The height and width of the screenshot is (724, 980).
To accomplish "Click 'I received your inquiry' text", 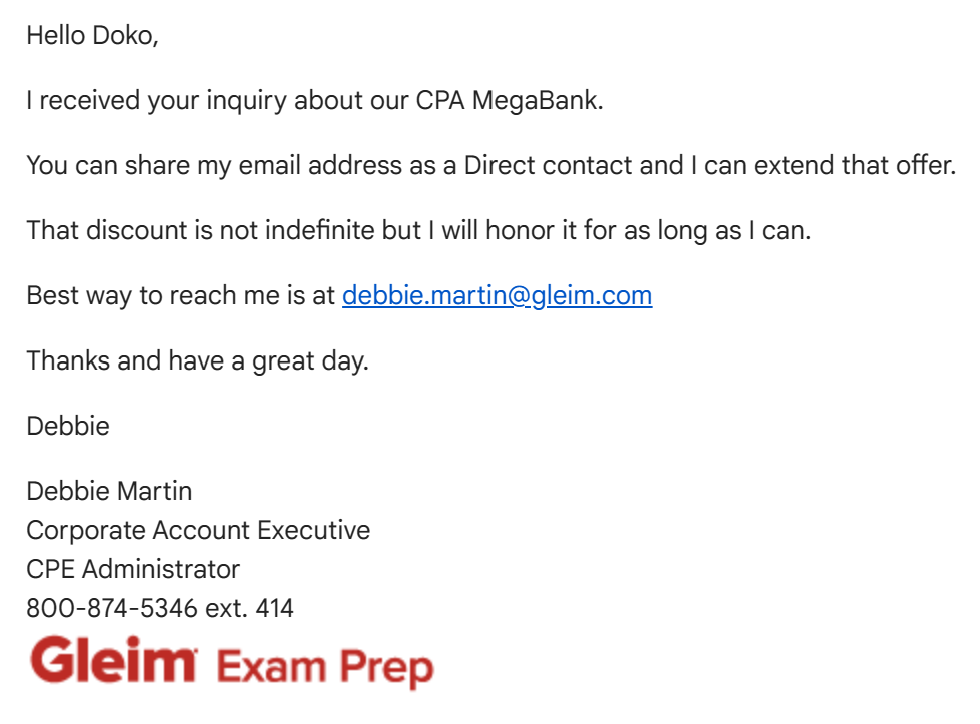I will (156, 101).
